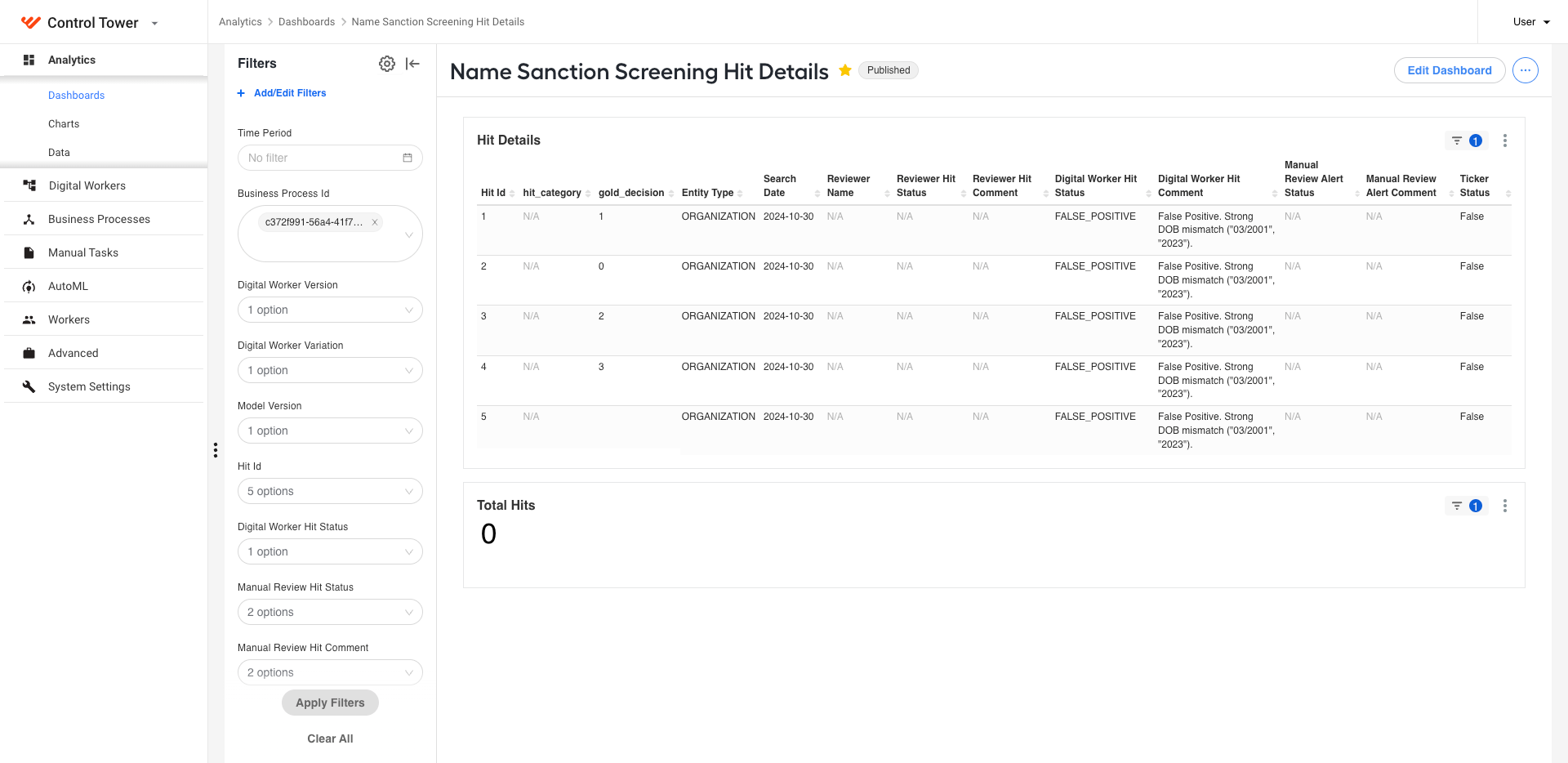Open the dashboard more options ellipsis button
This screenshot has width=1568, height=763.
[1526, 70]
